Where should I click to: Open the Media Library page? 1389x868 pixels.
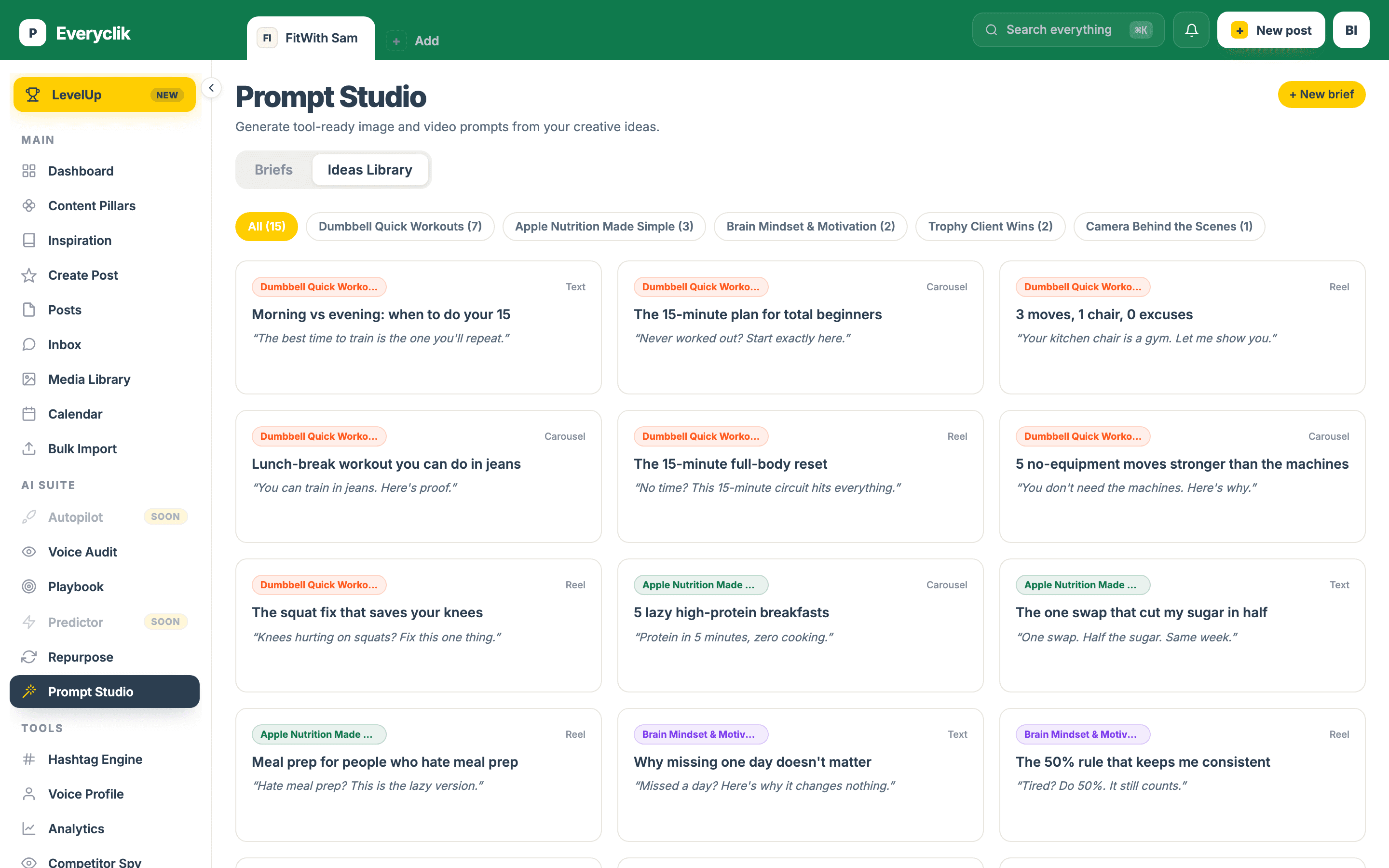[x=105, y=380]
